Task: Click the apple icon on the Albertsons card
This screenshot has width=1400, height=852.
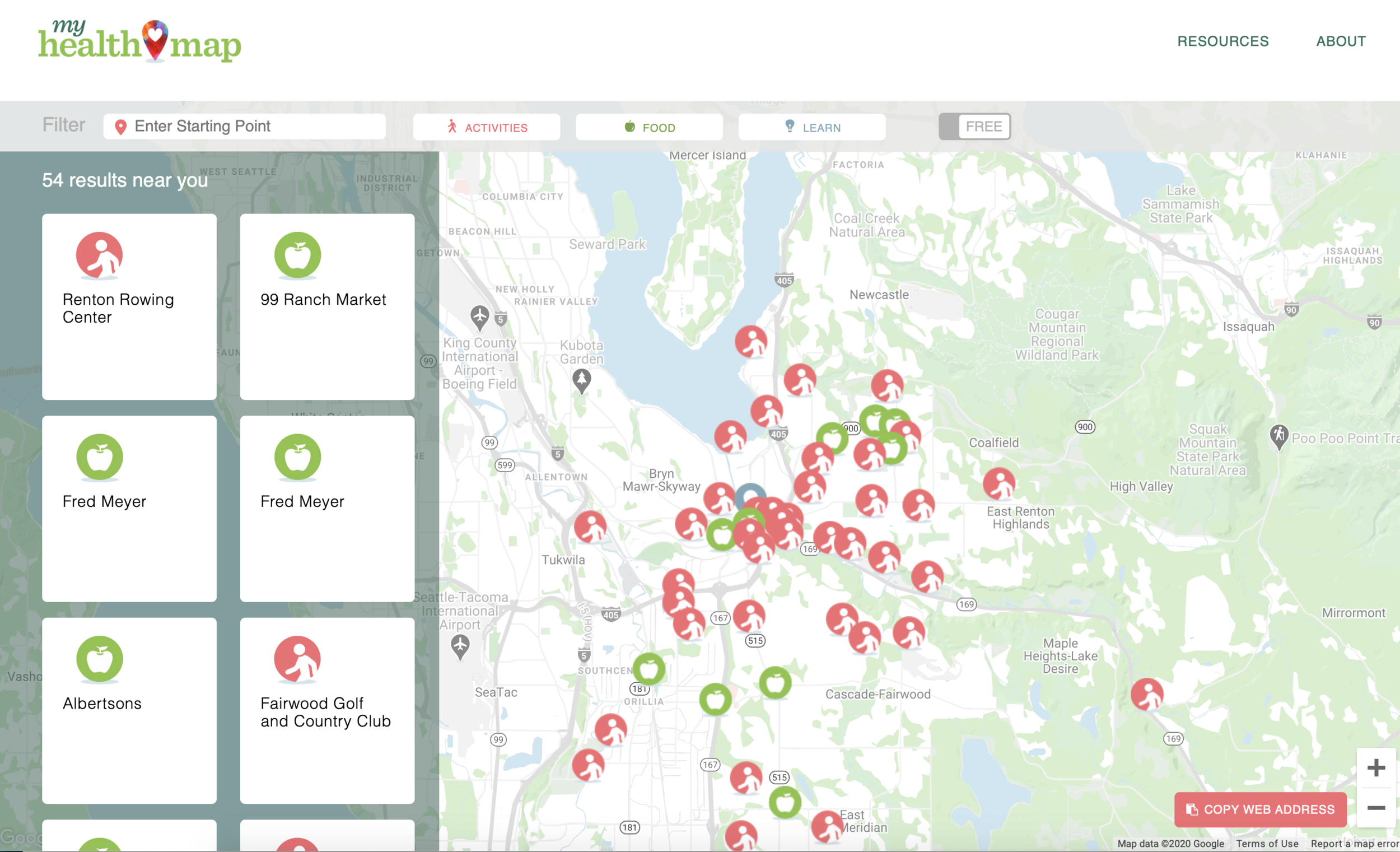Action: tap(100, 659)
